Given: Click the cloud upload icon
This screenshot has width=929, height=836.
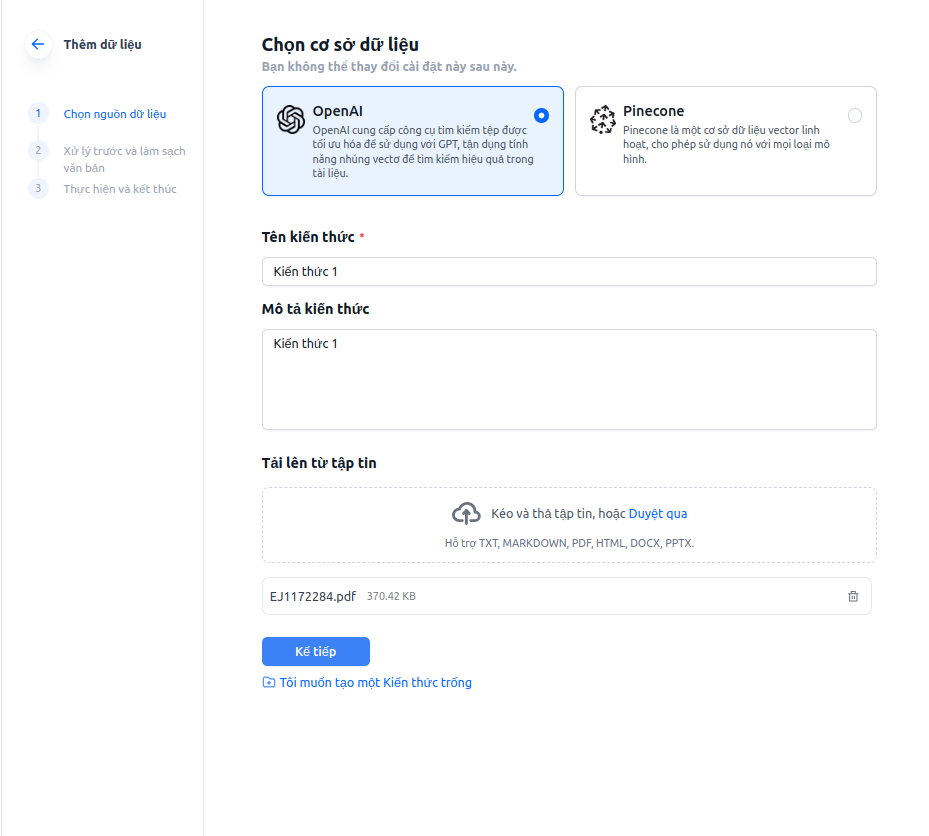Looking at the screenshot, I should [466, 514].
